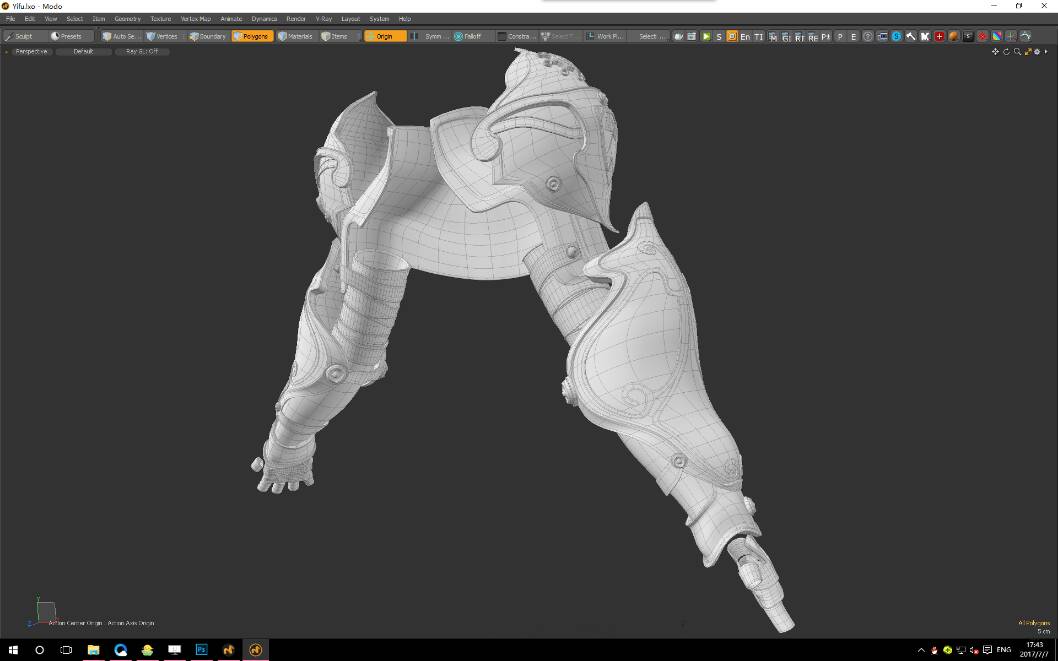Open the Work Plane dropdown
The height and width of the screenshot is (661, 1058).
605,36
